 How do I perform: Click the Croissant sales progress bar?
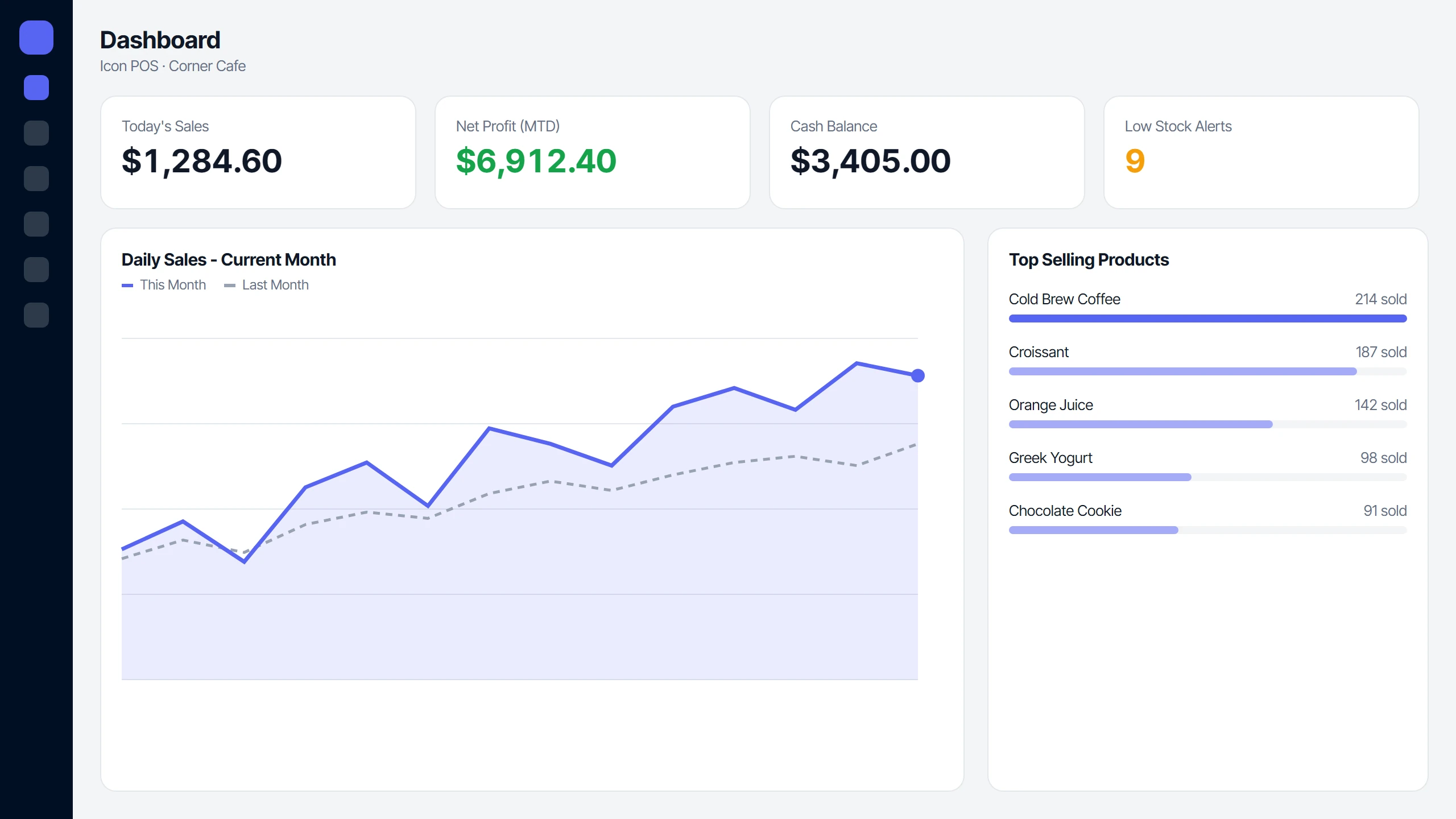[1208, 371]
